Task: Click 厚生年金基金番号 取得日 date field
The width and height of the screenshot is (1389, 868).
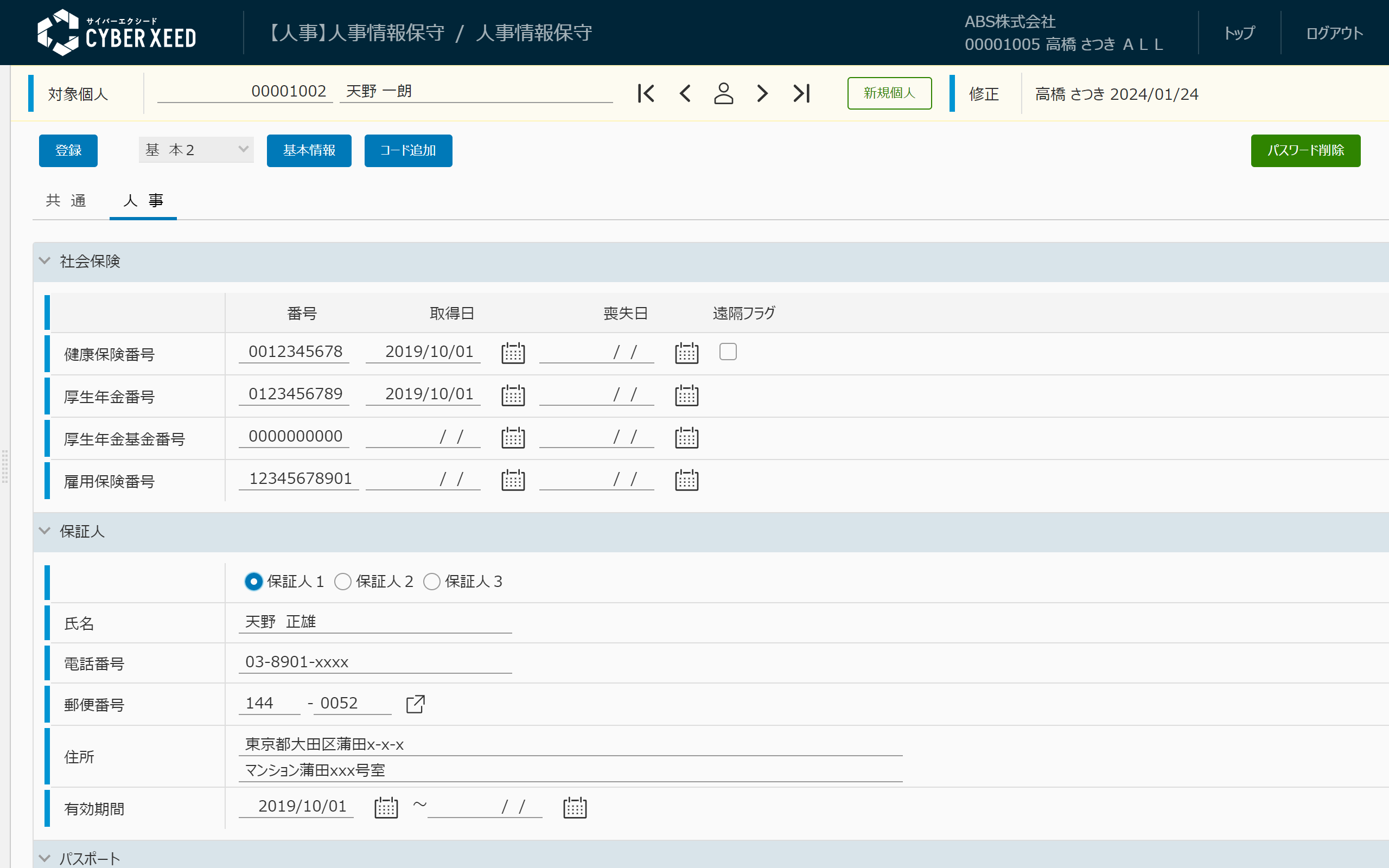Action: pyautogui.click(x=423, y=436)
